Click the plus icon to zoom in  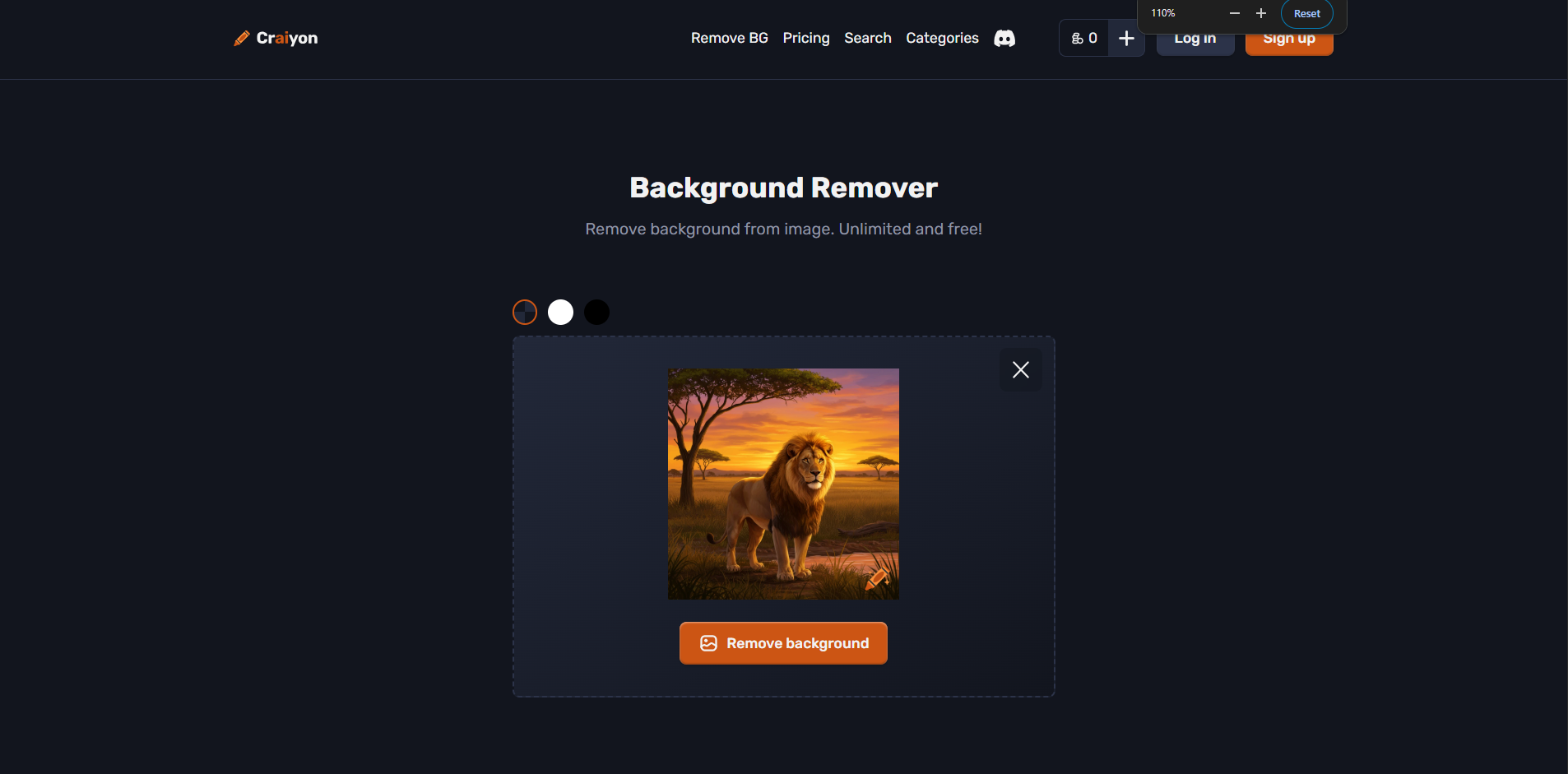coord(1260,13)
